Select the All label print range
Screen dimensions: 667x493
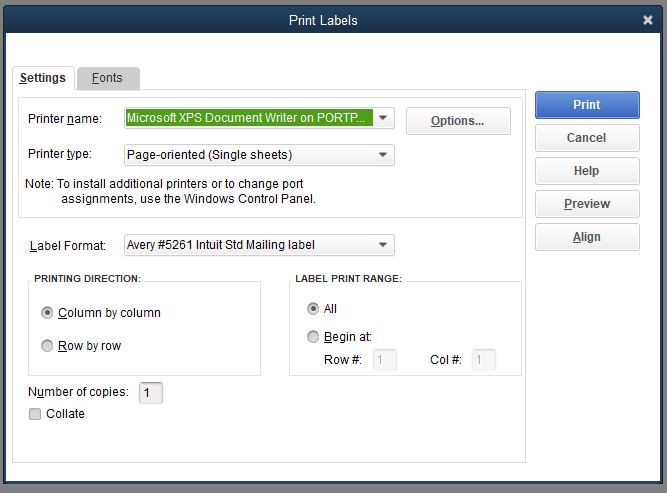point(313,309)
